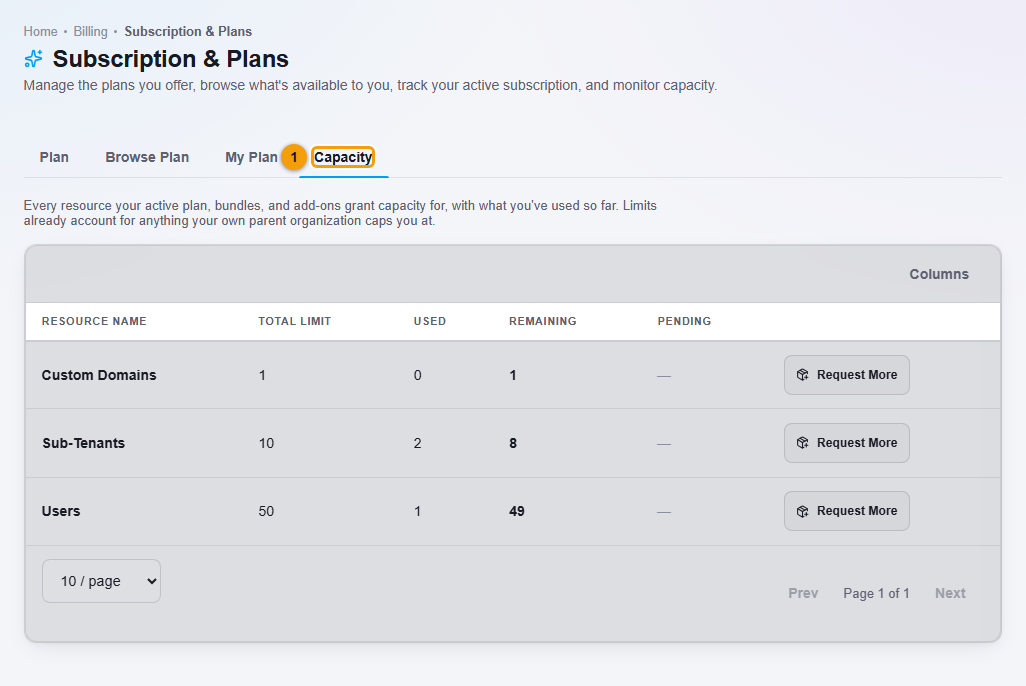Click the Page 1 of 1 indicator
The width and height of the screenshot is (1026, 686).
coord(876,593)
